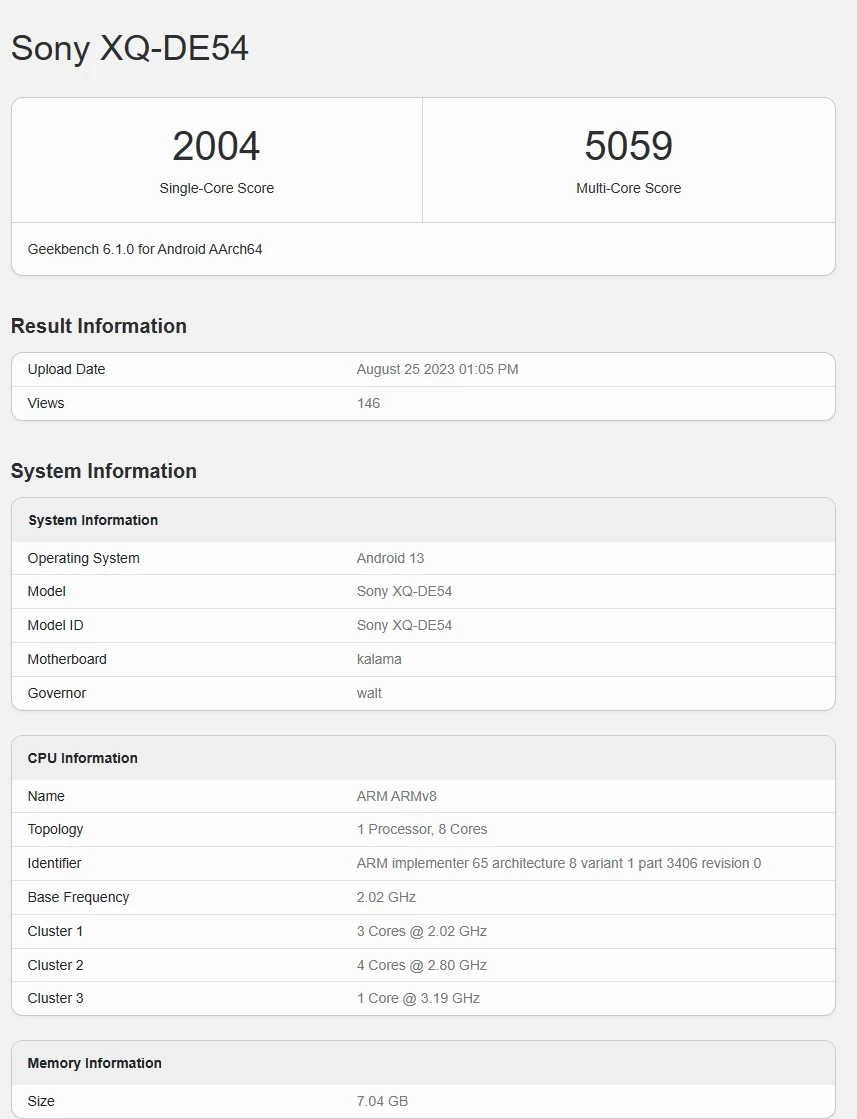
Task: Click the Geekbench 6.1.0 for Android AArch64 text
Action: (145, 249)
